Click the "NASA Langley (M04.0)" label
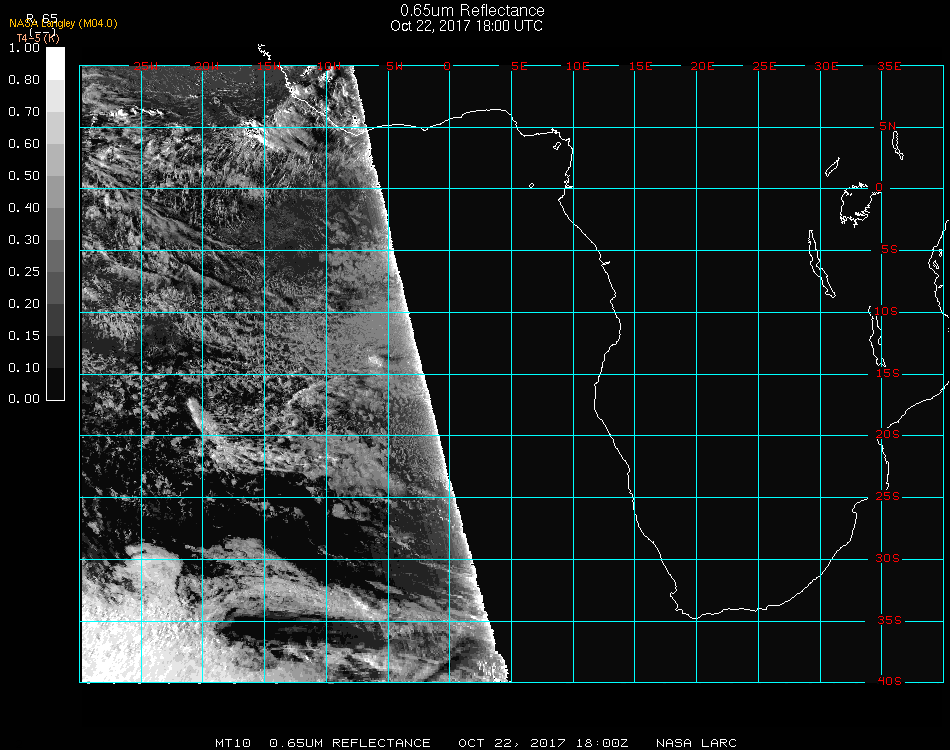Viewport: 950px width, 750px height. tap(63, 24)
